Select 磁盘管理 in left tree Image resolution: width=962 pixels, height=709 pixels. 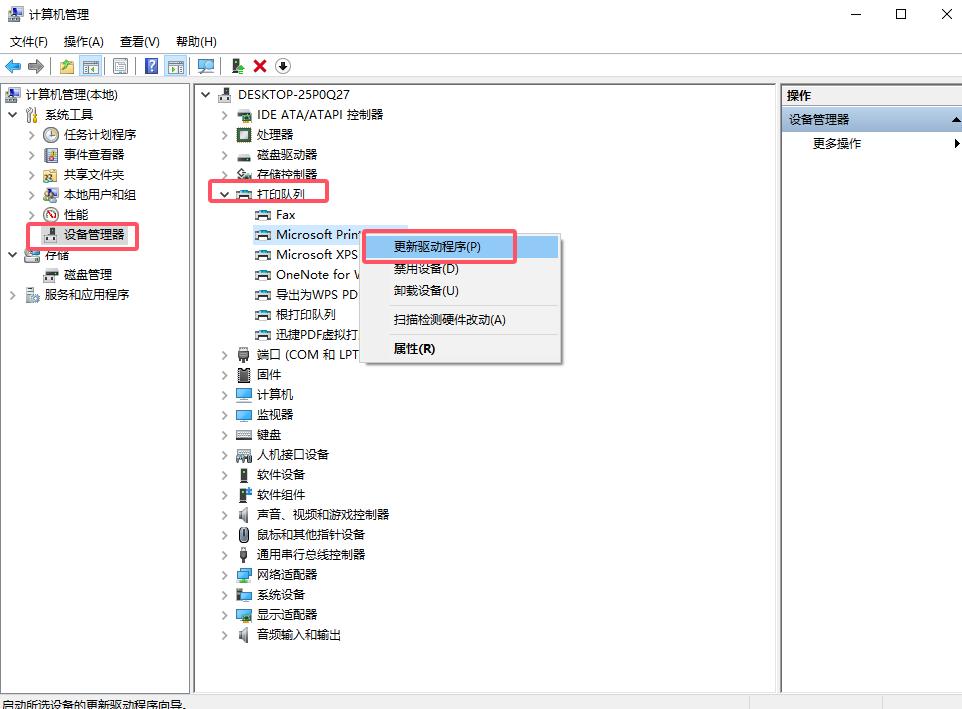[88, 274]
